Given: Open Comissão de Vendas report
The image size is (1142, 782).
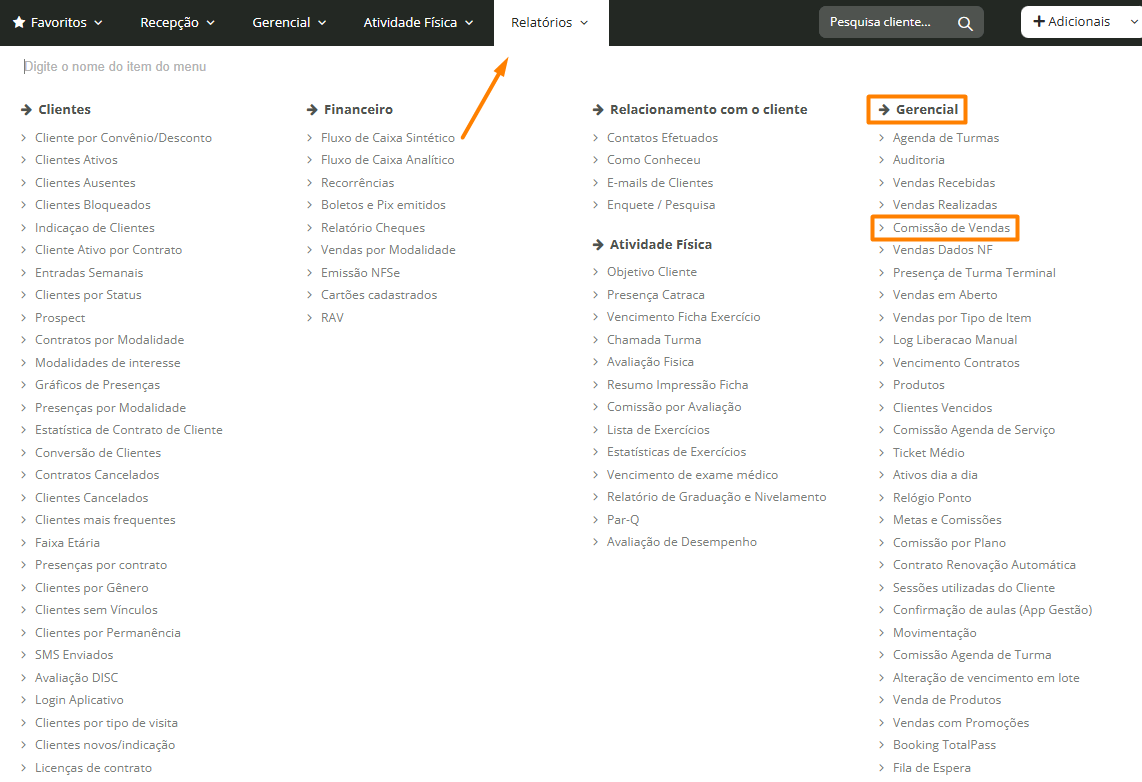Looking at the screenshot, I should coord(951,228).
